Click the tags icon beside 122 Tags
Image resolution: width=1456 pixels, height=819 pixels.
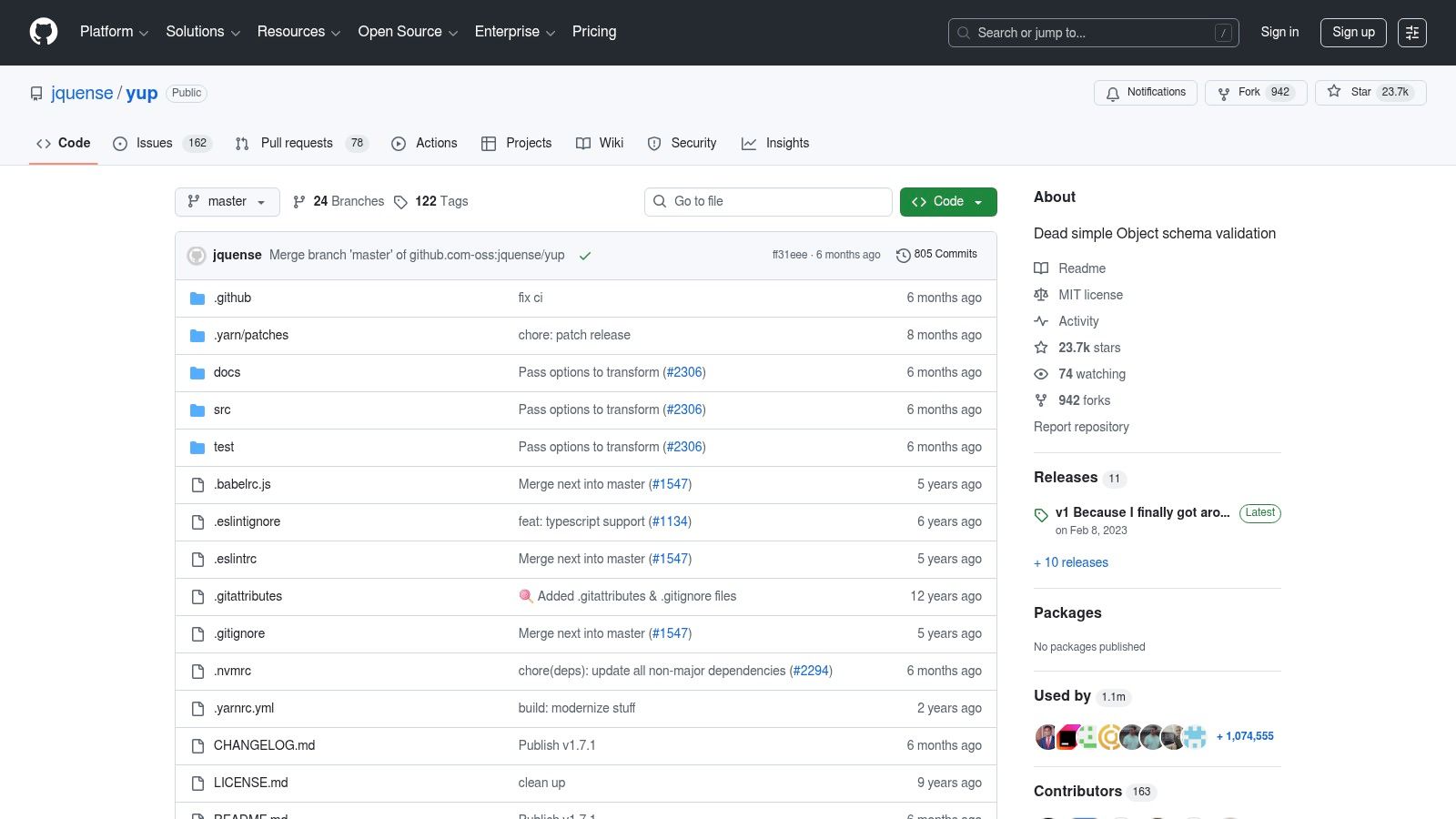click(401, 201)
